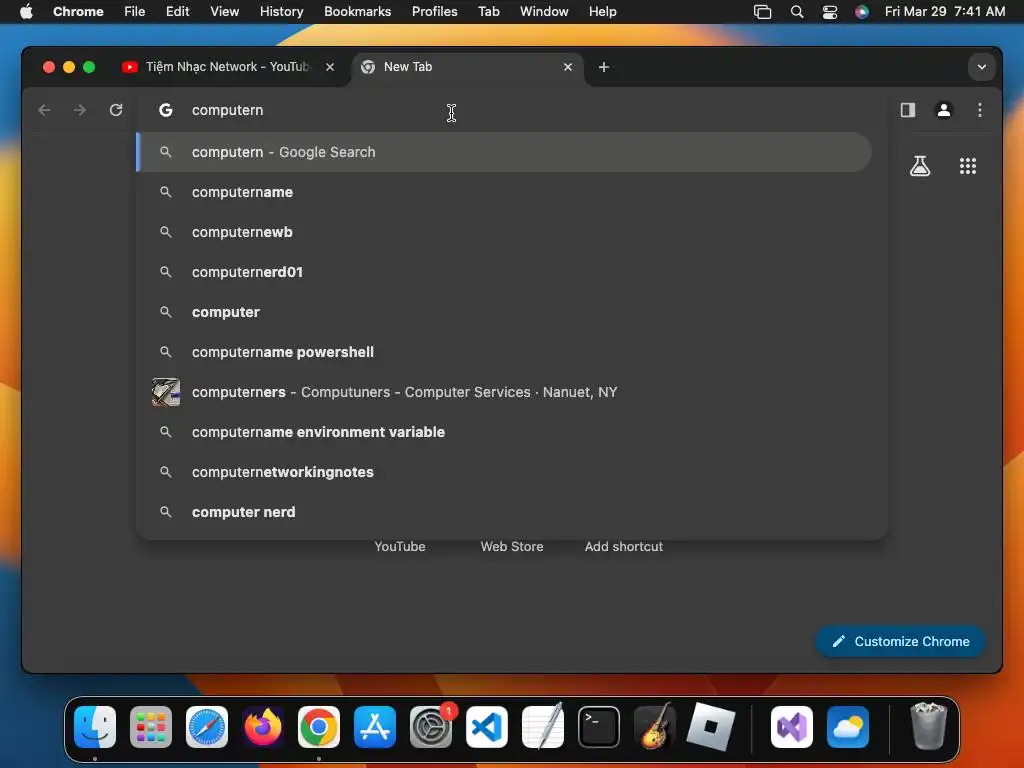Screen dimensions: 1024x768
Task: Select computerners Computuners Nanuet NY suggestion
Action: point(504,392)
